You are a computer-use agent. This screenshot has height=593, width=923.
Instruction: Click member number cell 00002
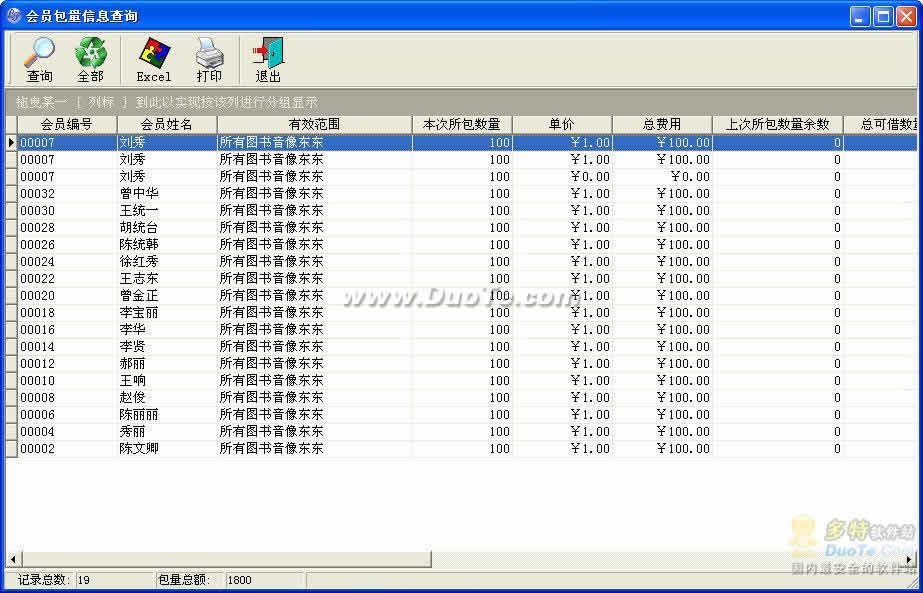tap(67, 449)
